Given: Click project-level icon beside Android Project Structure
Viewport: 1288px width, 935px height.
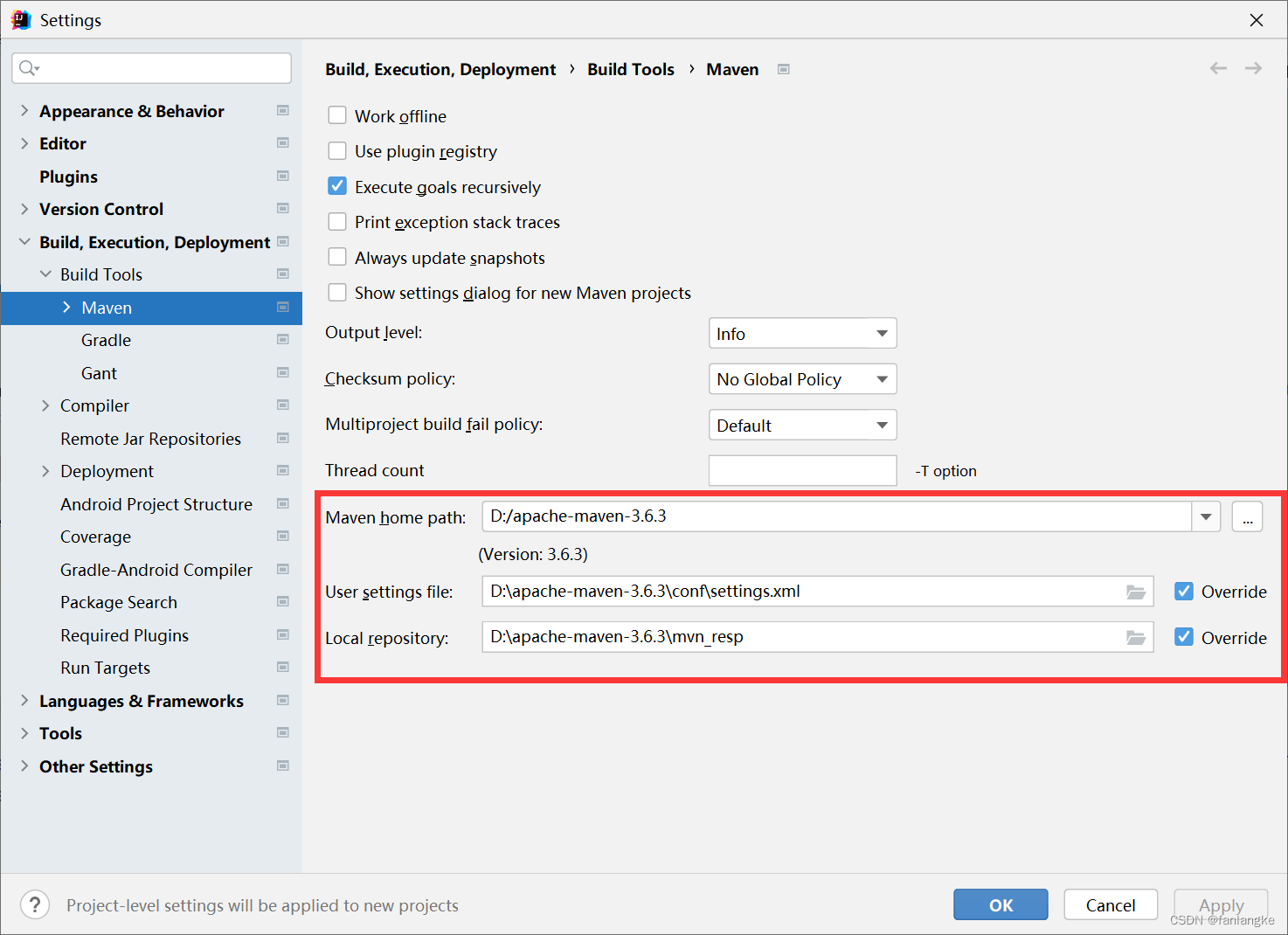Looking at the screenshot, I should point(283,503).
